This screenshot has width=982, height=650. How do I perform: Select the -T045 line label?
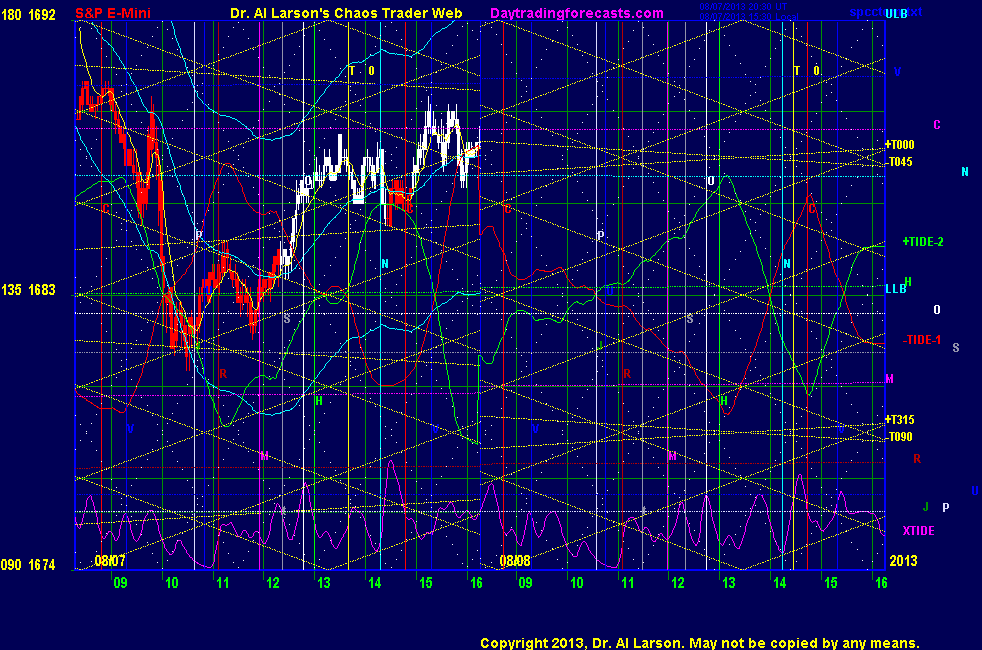click(x=900, y=162)
